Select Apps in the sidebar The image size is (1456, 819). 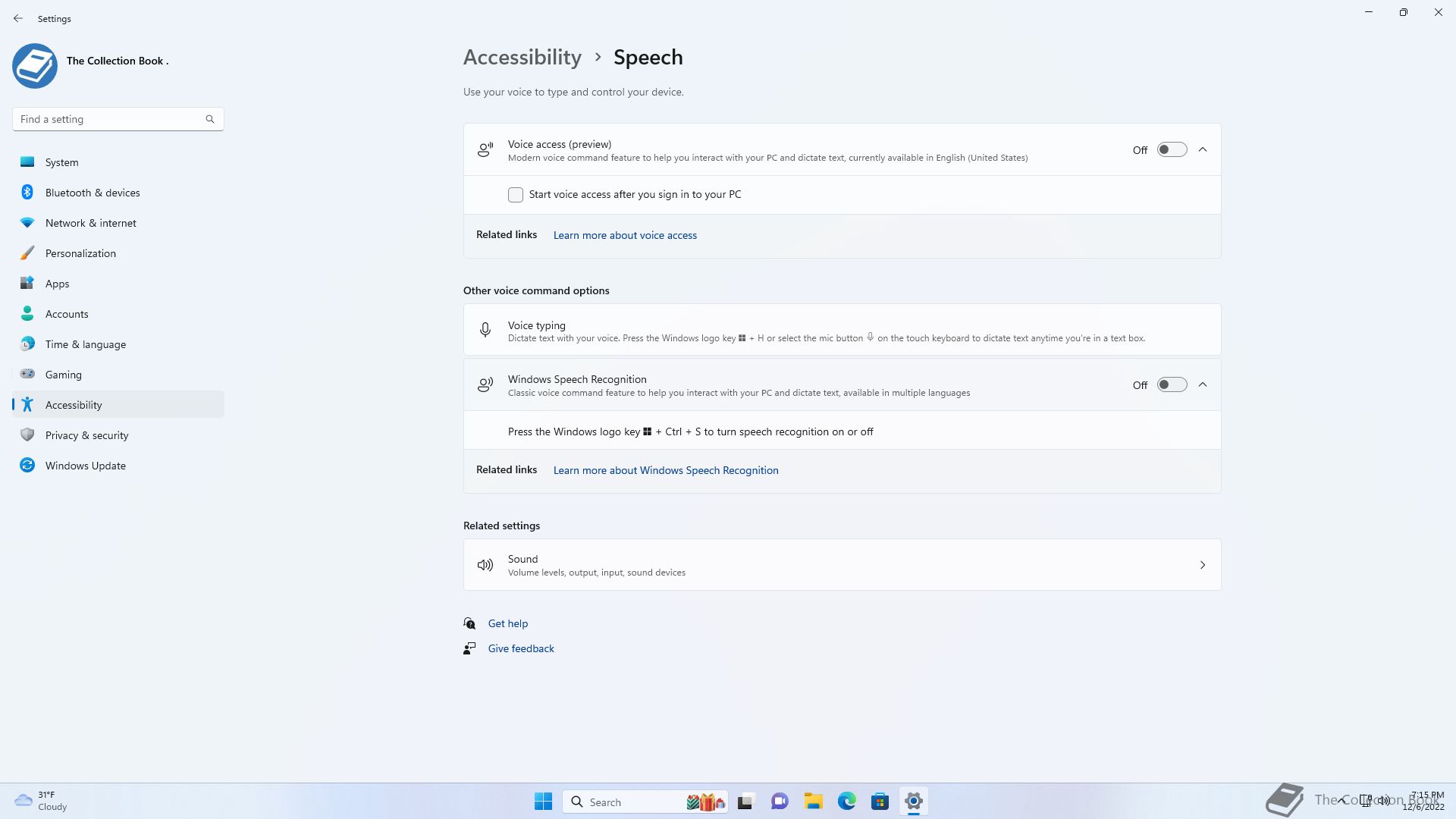point(118,283)
